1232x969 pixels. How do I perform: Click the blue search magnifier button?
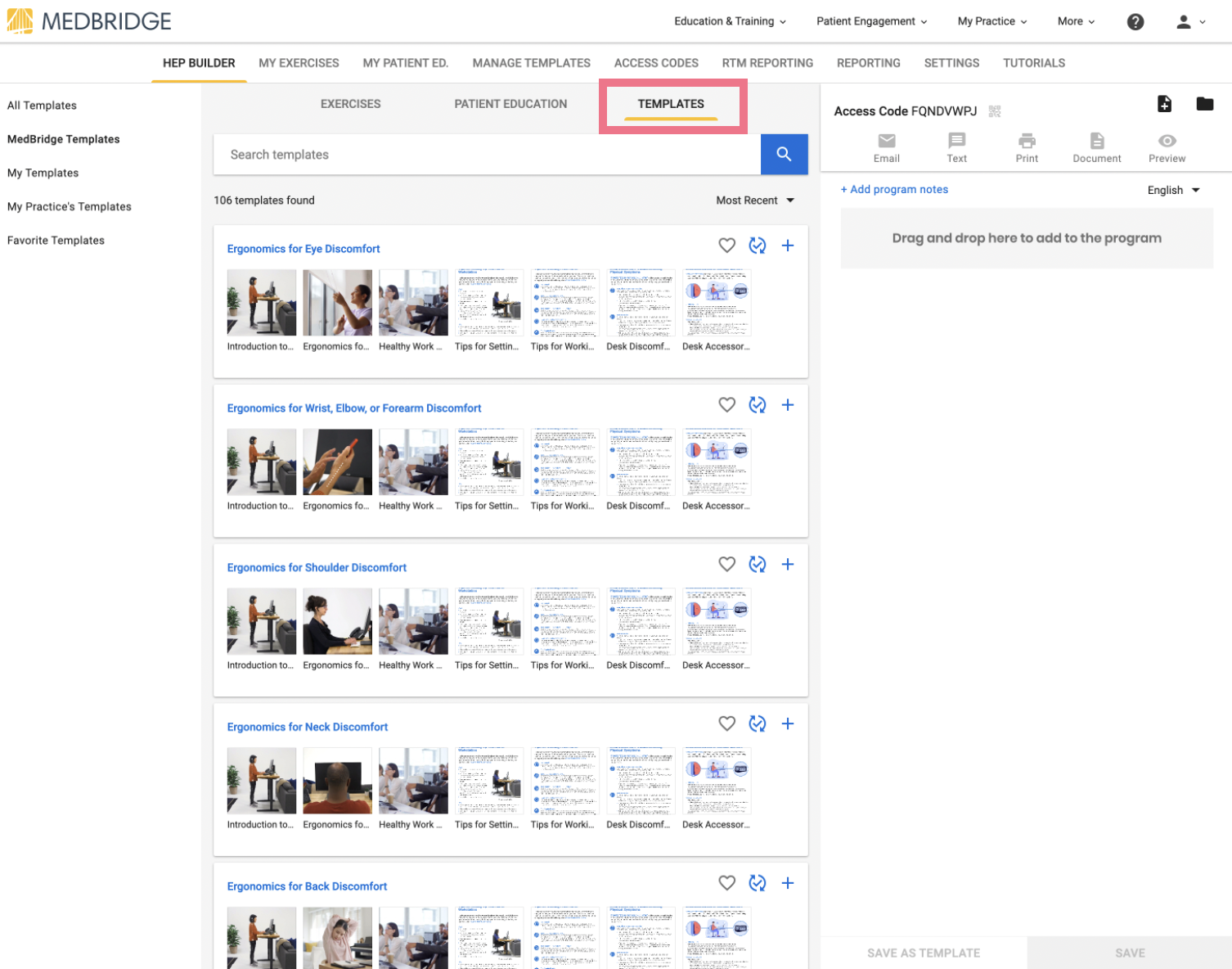784,154
